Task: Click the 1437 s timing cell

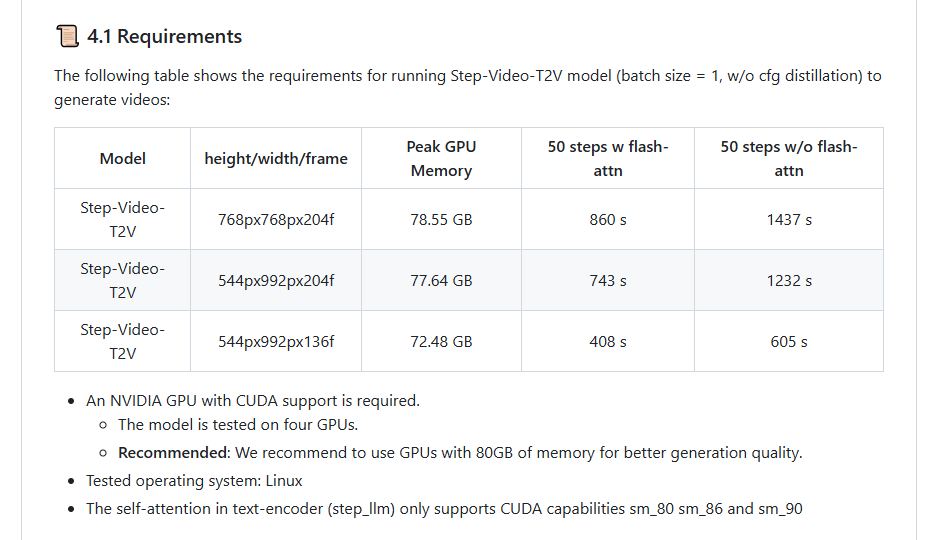Action: click(x=788, y=219)
